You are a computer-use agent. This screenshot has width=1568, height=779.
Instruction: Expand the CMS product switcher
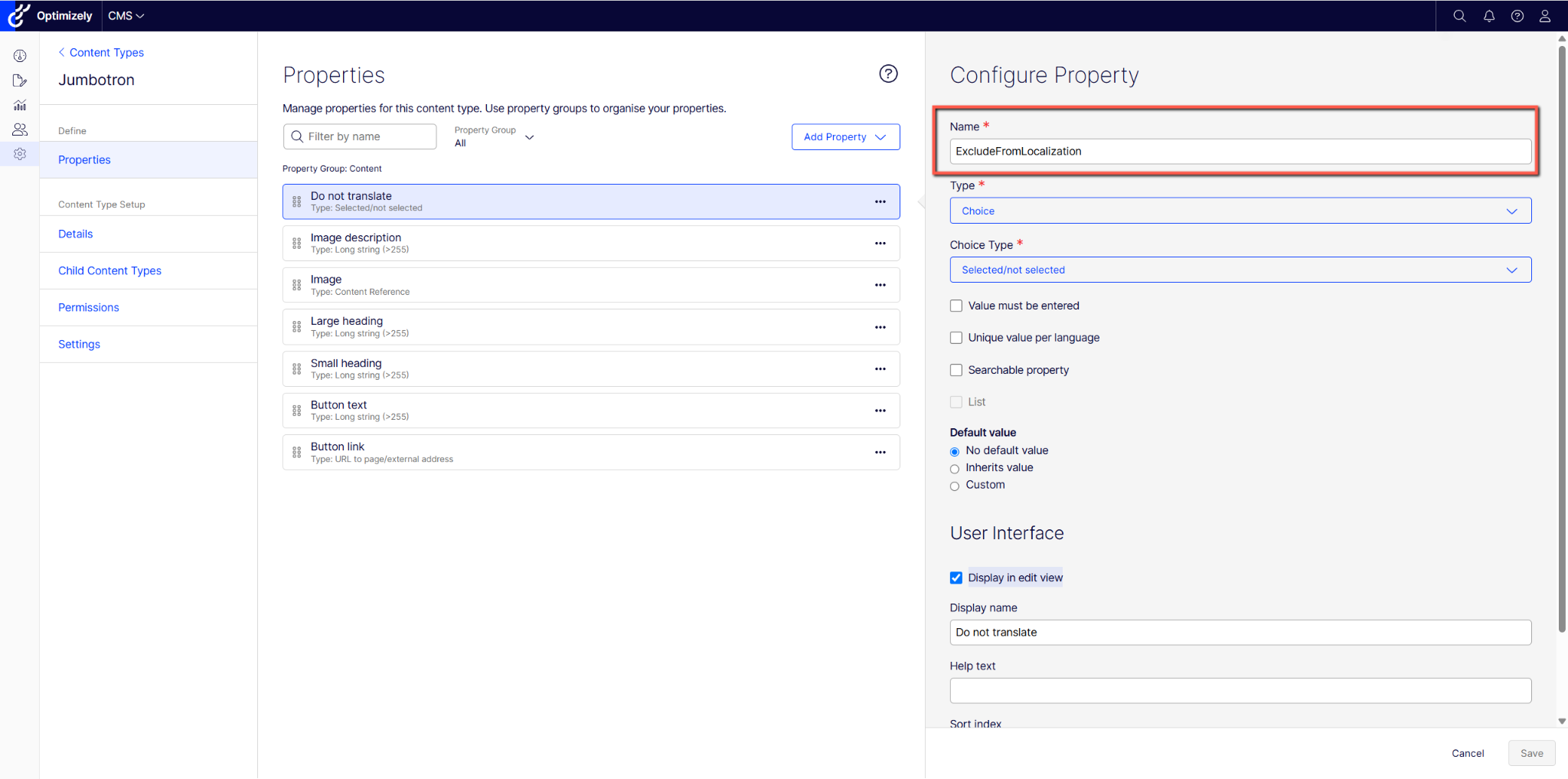click(x=126, y=16)
